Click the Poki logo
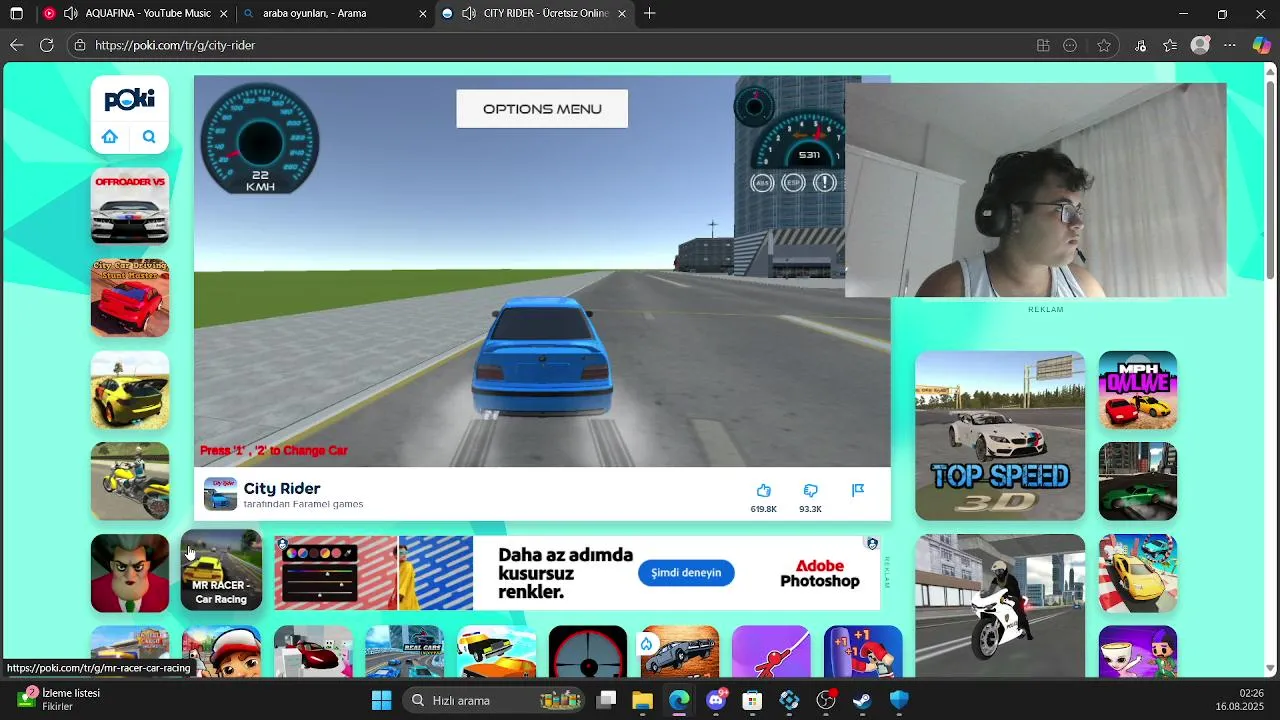1280x720 pixels. point(130,99)
